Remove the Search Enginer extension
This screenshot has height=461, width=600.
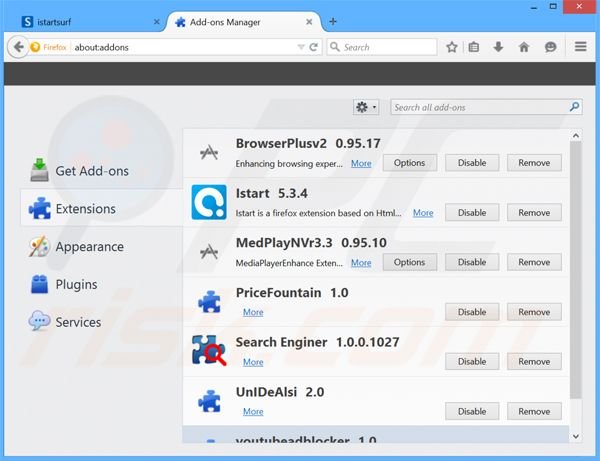pos(534,362)
